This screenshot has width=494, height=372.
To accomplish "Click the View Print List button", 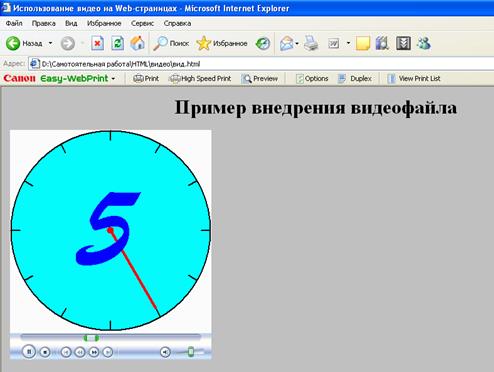I will click(414, 79).
